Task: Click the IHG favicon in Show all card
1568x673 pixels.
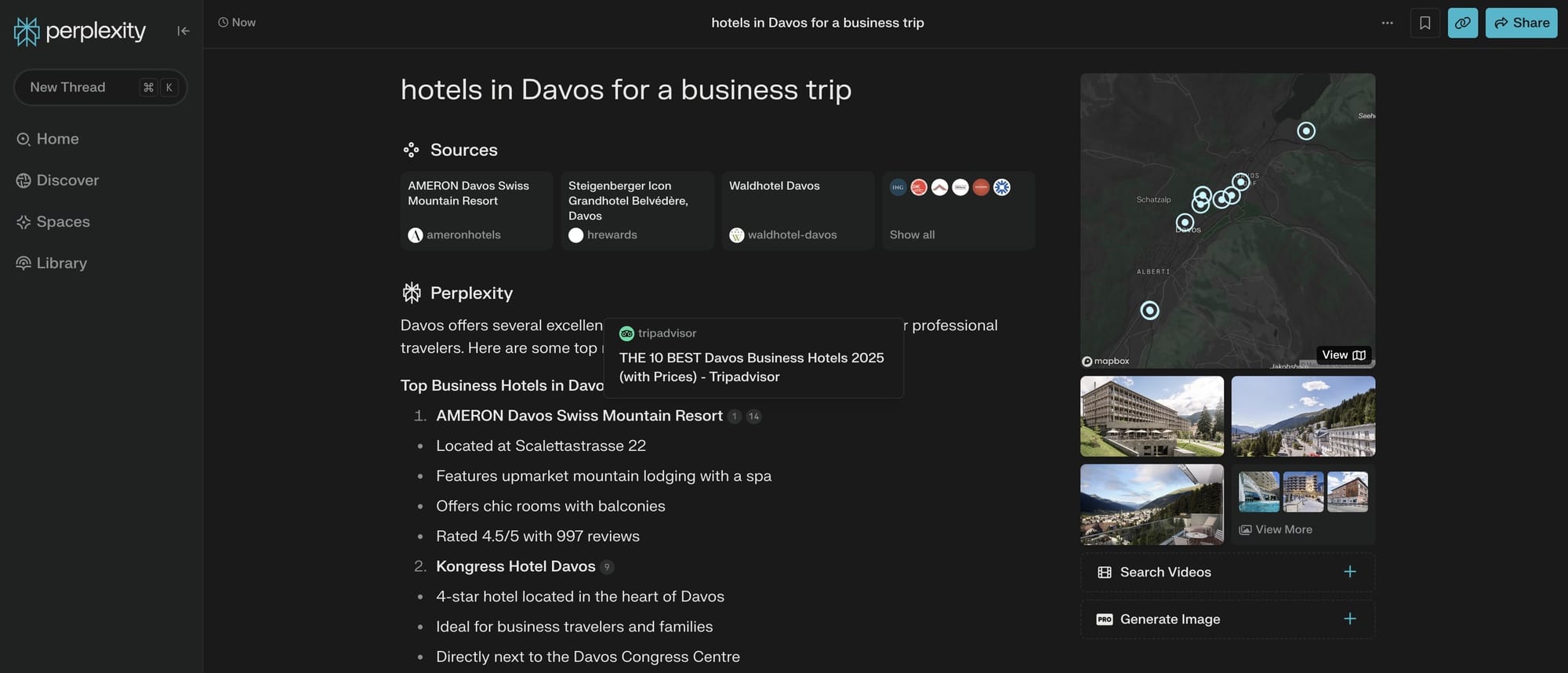Action: tap(898, 187)
